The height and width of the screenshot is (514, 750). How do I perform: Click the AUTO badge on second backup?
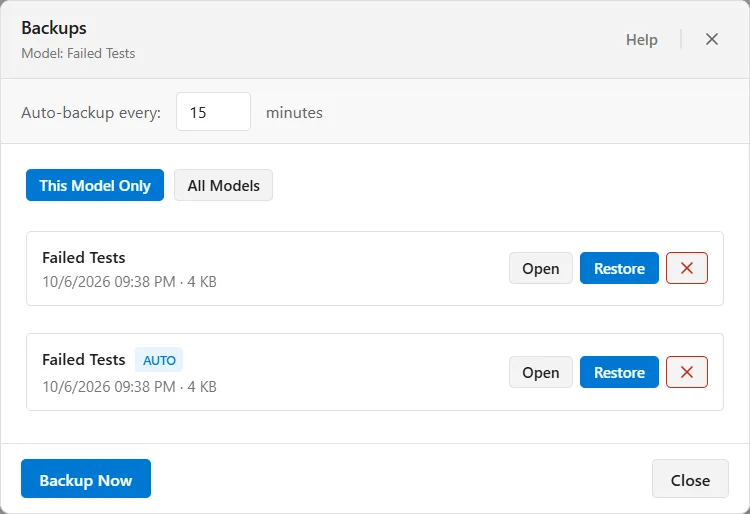(x=159, y=360)
